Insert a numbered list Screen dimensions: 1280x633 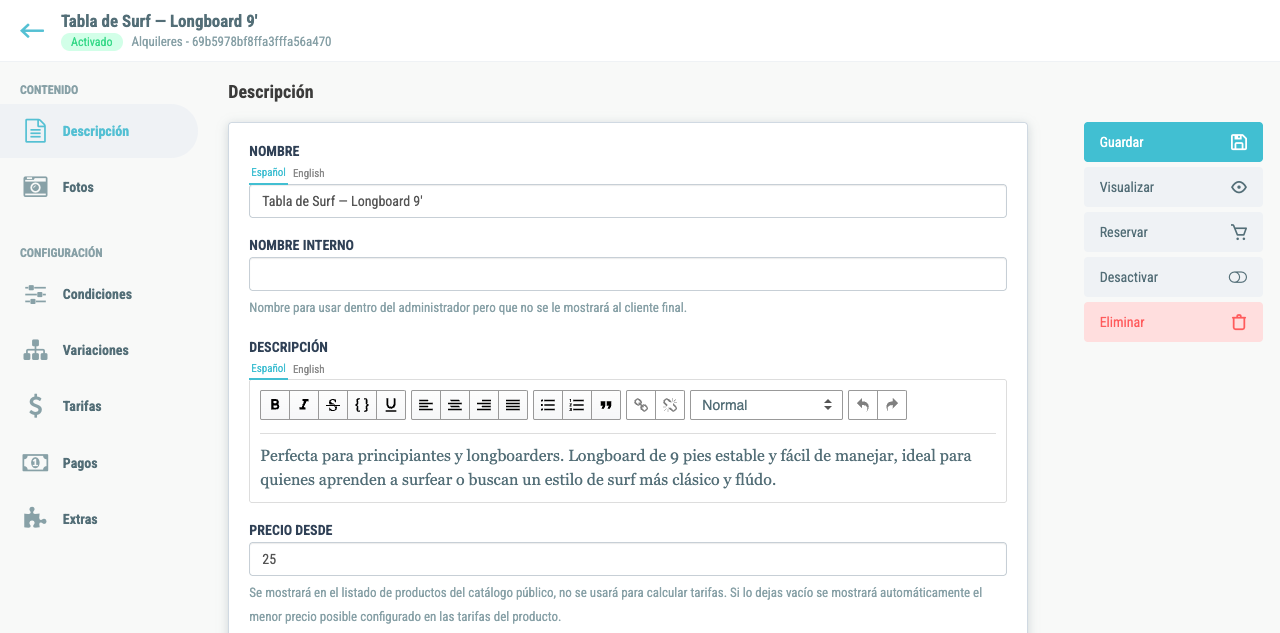pos(577,405)
